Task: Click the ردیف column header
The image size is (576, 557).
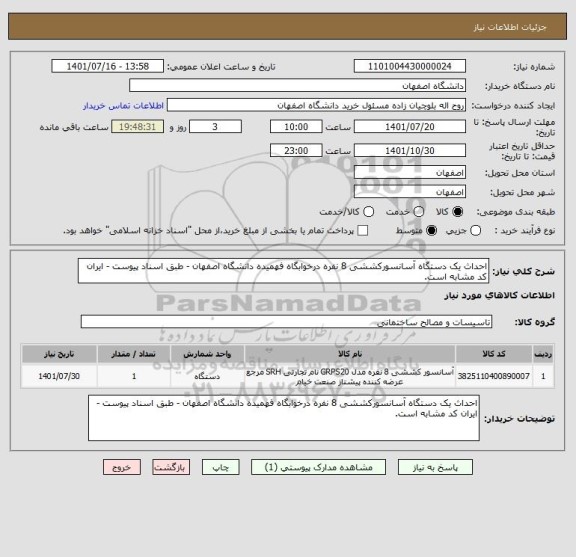Action: pyautogui.click(x=543, y=354)
